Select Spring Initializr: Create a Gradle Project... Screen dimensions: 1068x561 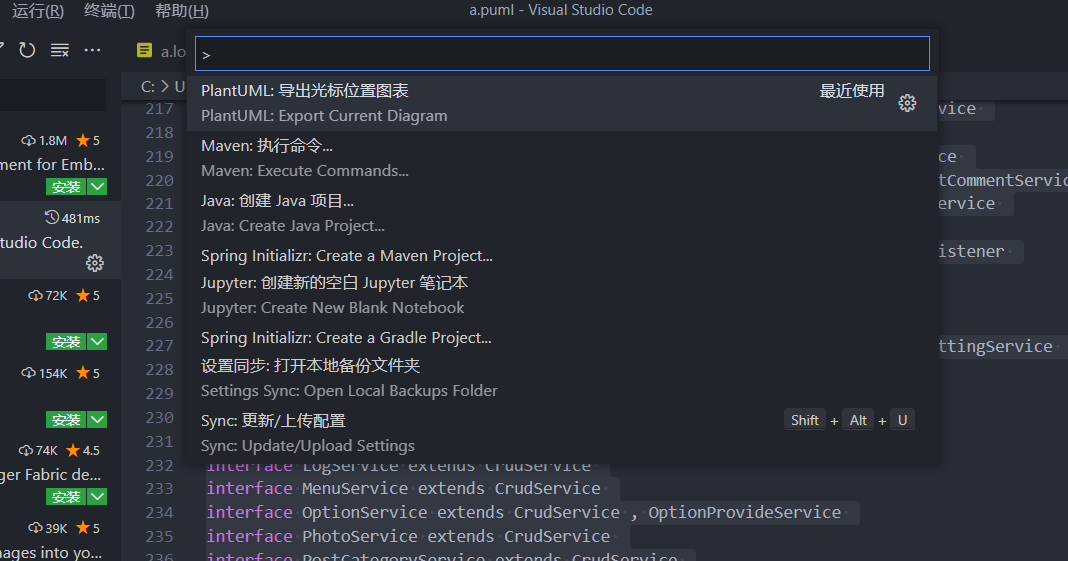[562, 338]
